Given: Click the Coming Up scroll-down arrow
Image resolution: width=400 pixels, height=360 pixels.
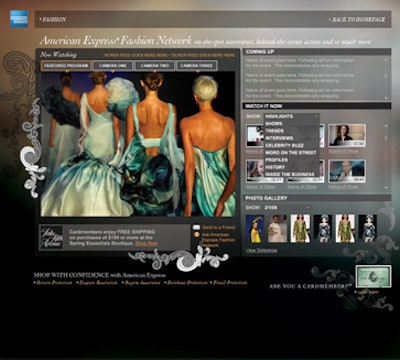Looking at the screenshot, I should pos(386,98).
